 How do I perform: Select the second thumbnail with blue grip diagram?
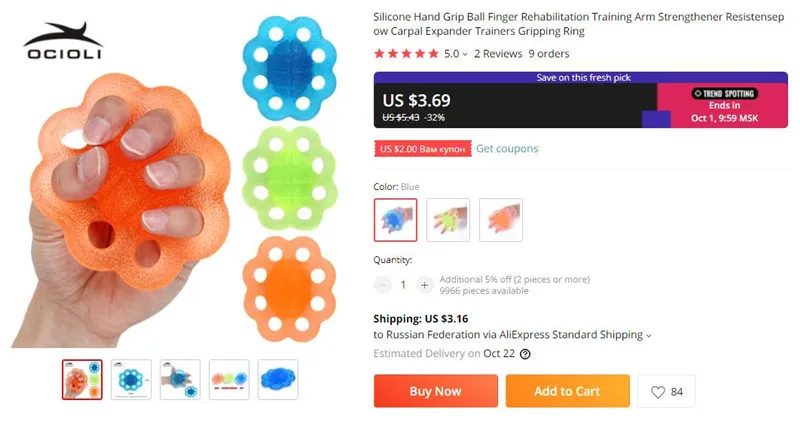click(x=131, y=380)
